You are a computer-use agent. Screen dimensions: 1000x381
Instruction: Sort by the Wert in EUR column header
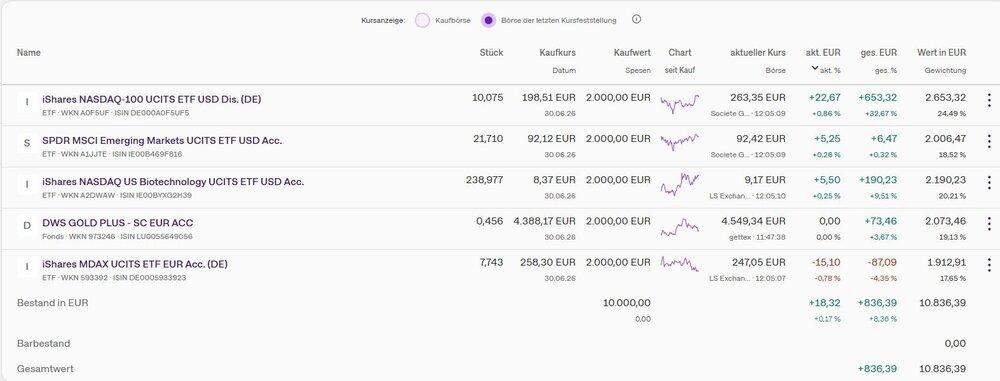(941, 52)
